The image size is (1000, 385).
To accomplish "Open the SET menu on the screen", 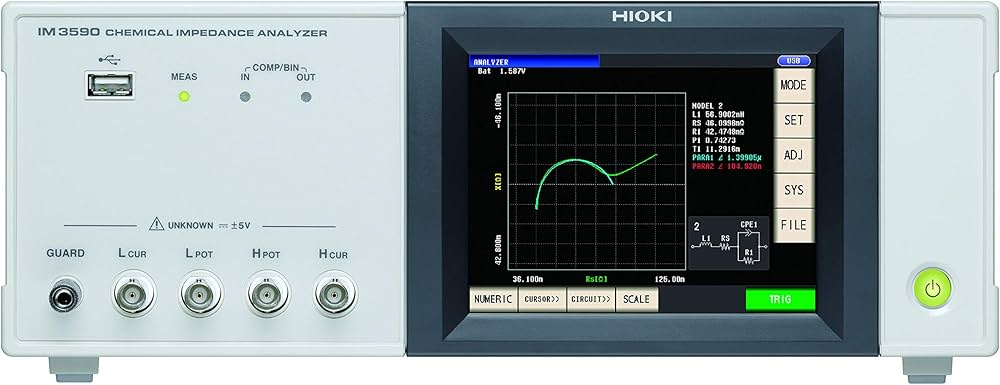I will [793, 120].
